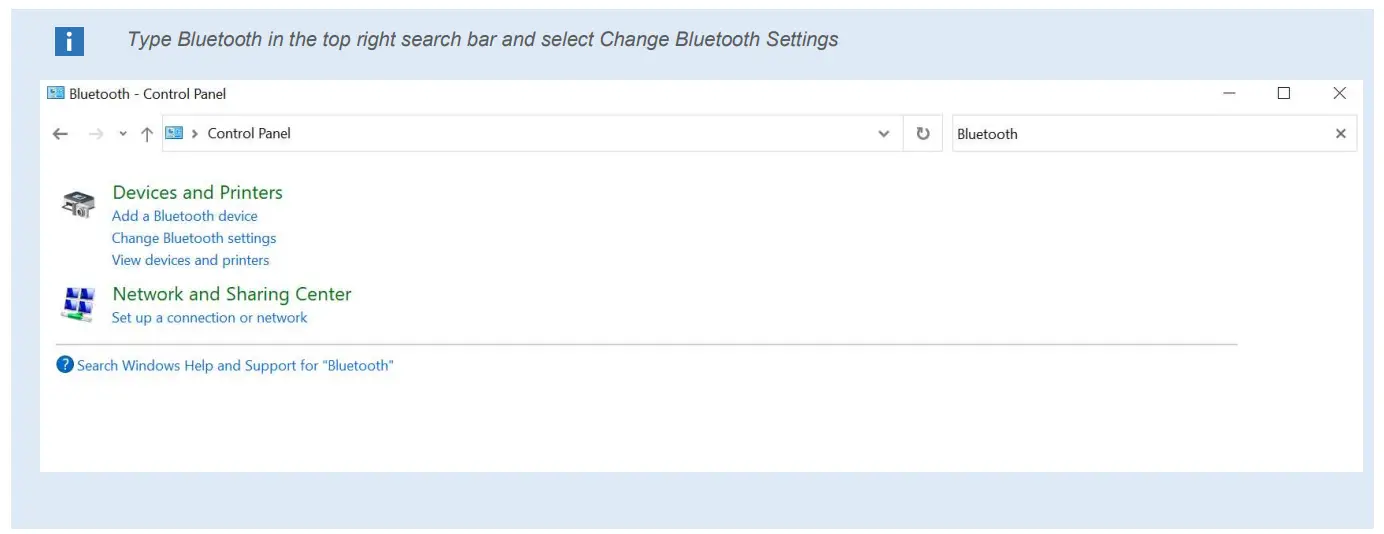Open the recent locations dropdown chevron
Screen dimensions: 1384x534
click(123, 134)
